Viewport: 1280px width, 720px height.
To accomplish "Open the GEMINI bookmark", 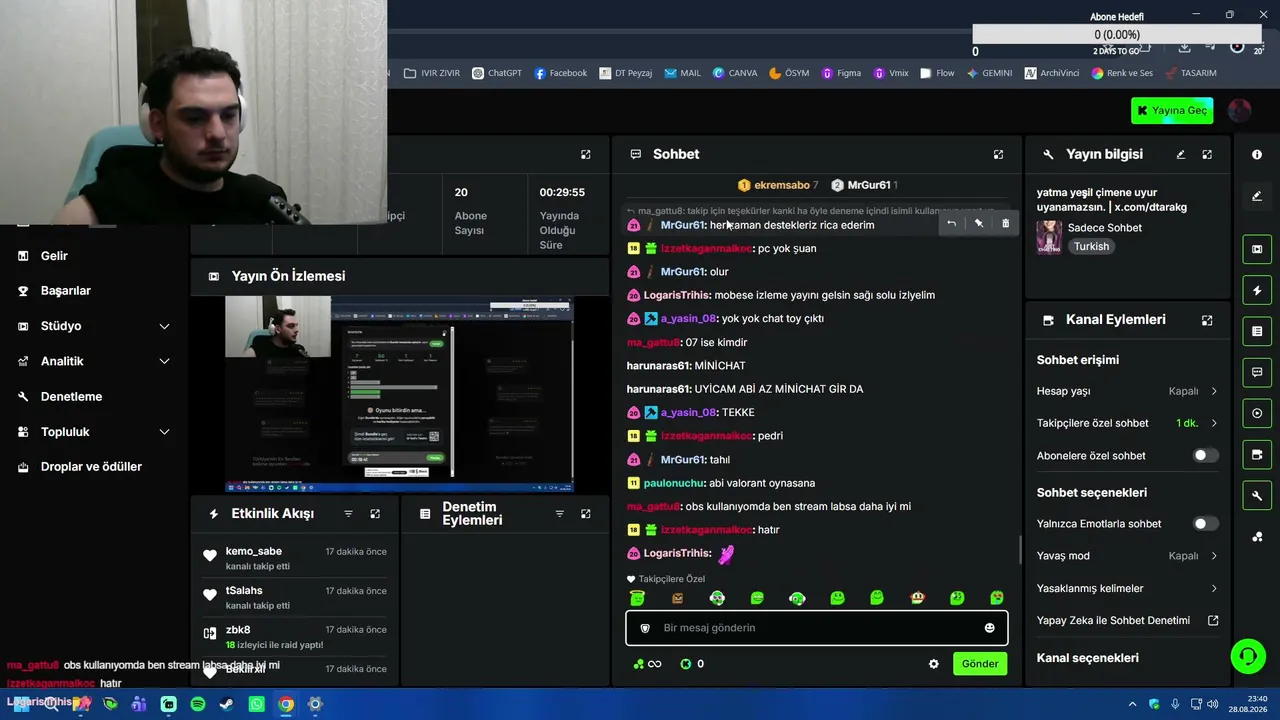I will pyautogui.click(x=989, y=73).
